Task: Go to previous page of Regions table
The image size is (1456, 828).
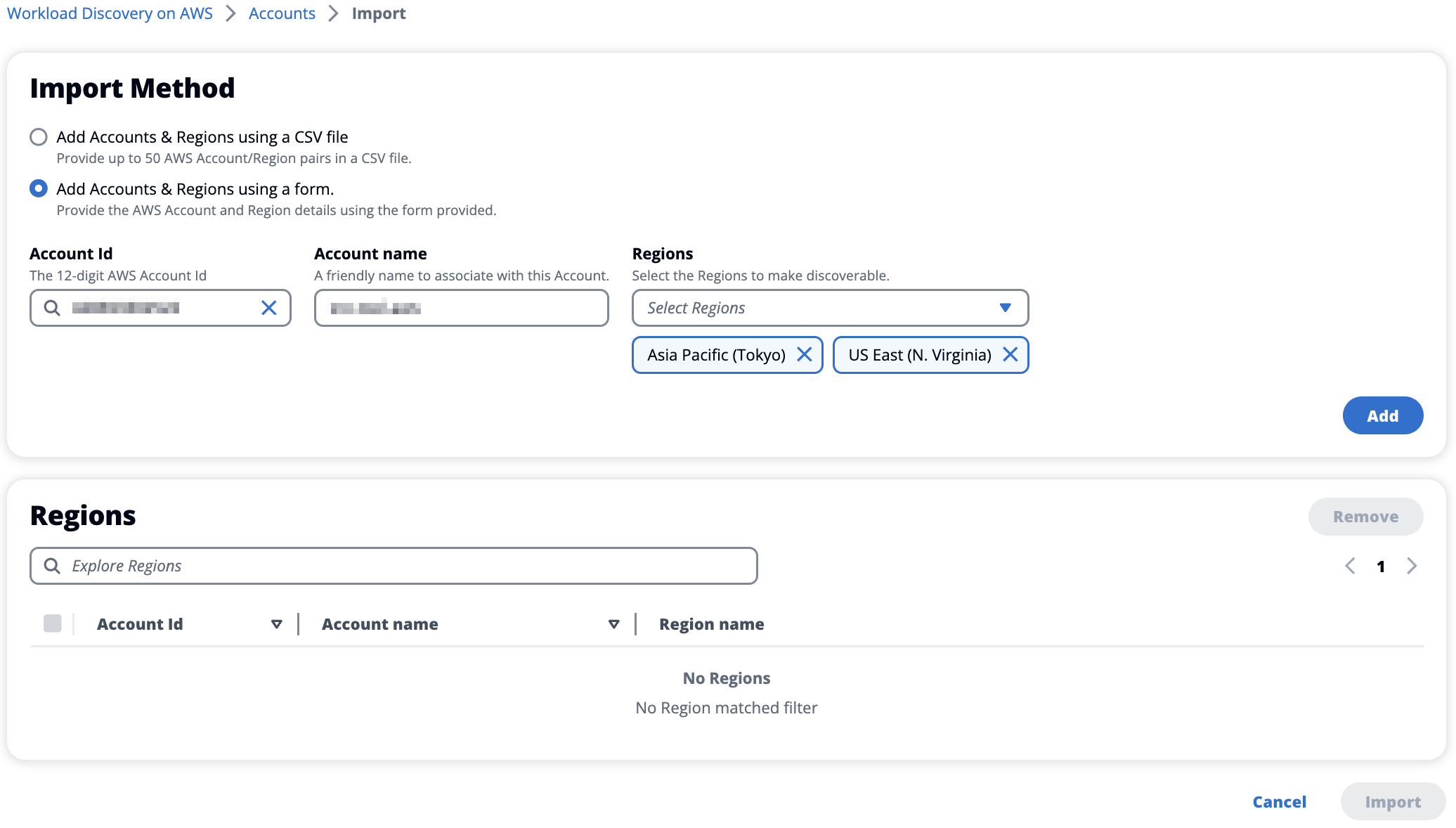Action: coord(1349,566)
